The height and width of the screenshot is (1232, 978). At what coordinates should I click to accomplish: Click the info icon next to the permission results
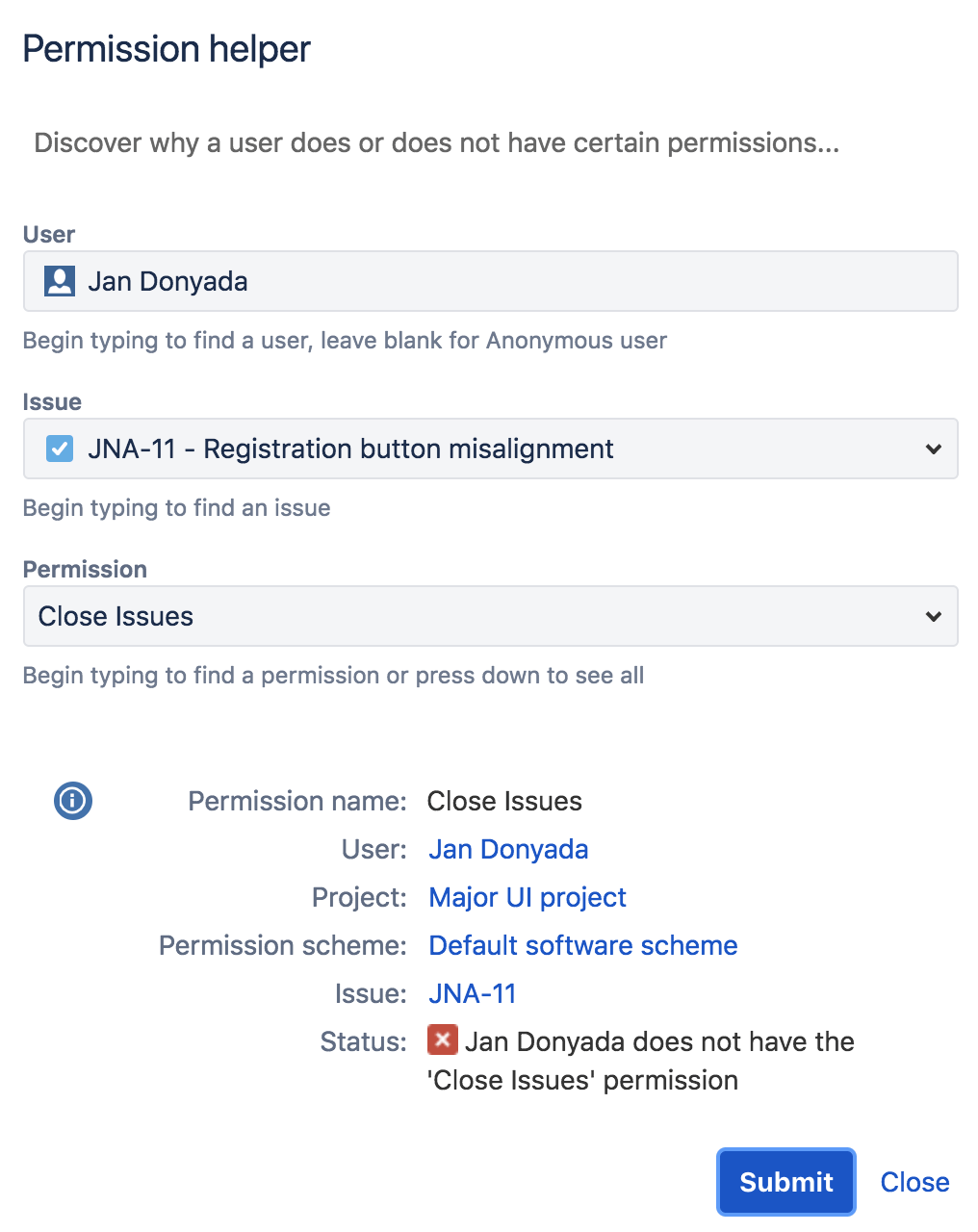[x=72, y=800]
